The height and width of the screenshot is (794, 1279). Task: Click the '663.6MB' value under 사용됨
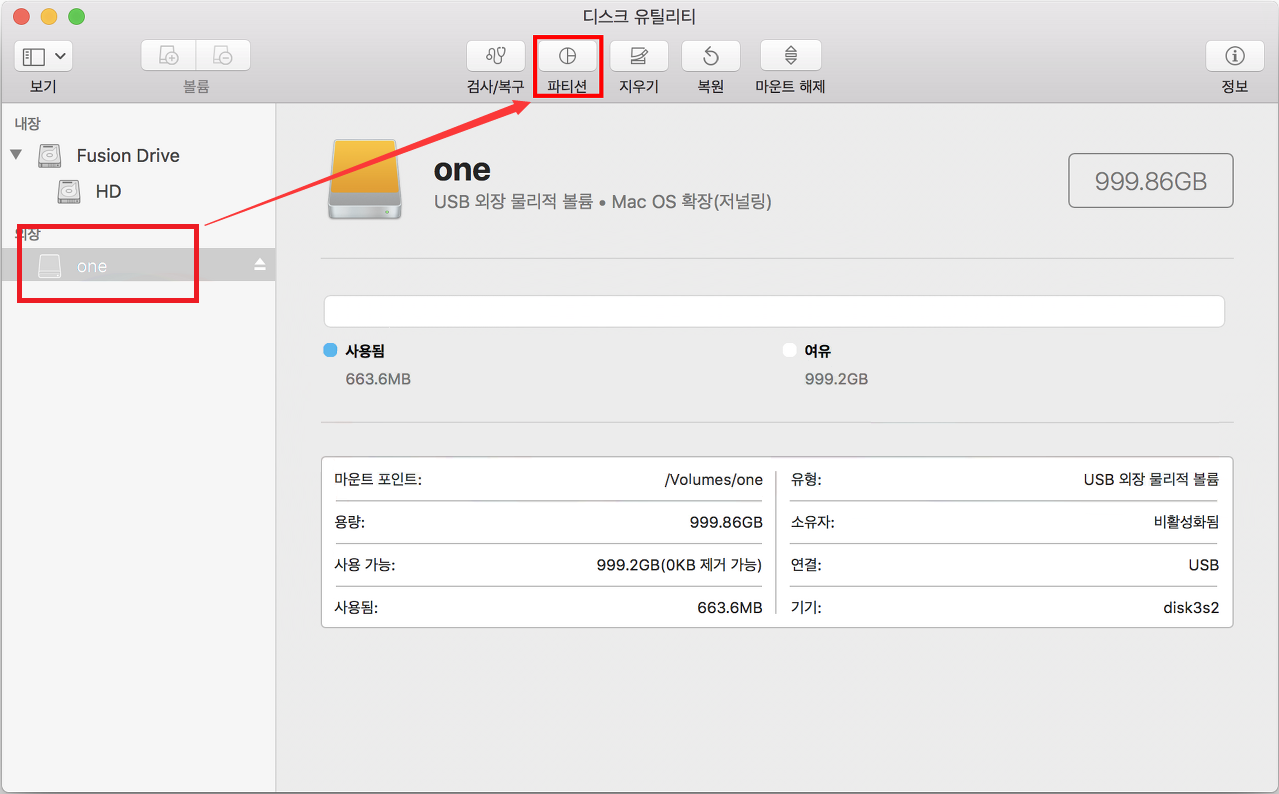378,379
